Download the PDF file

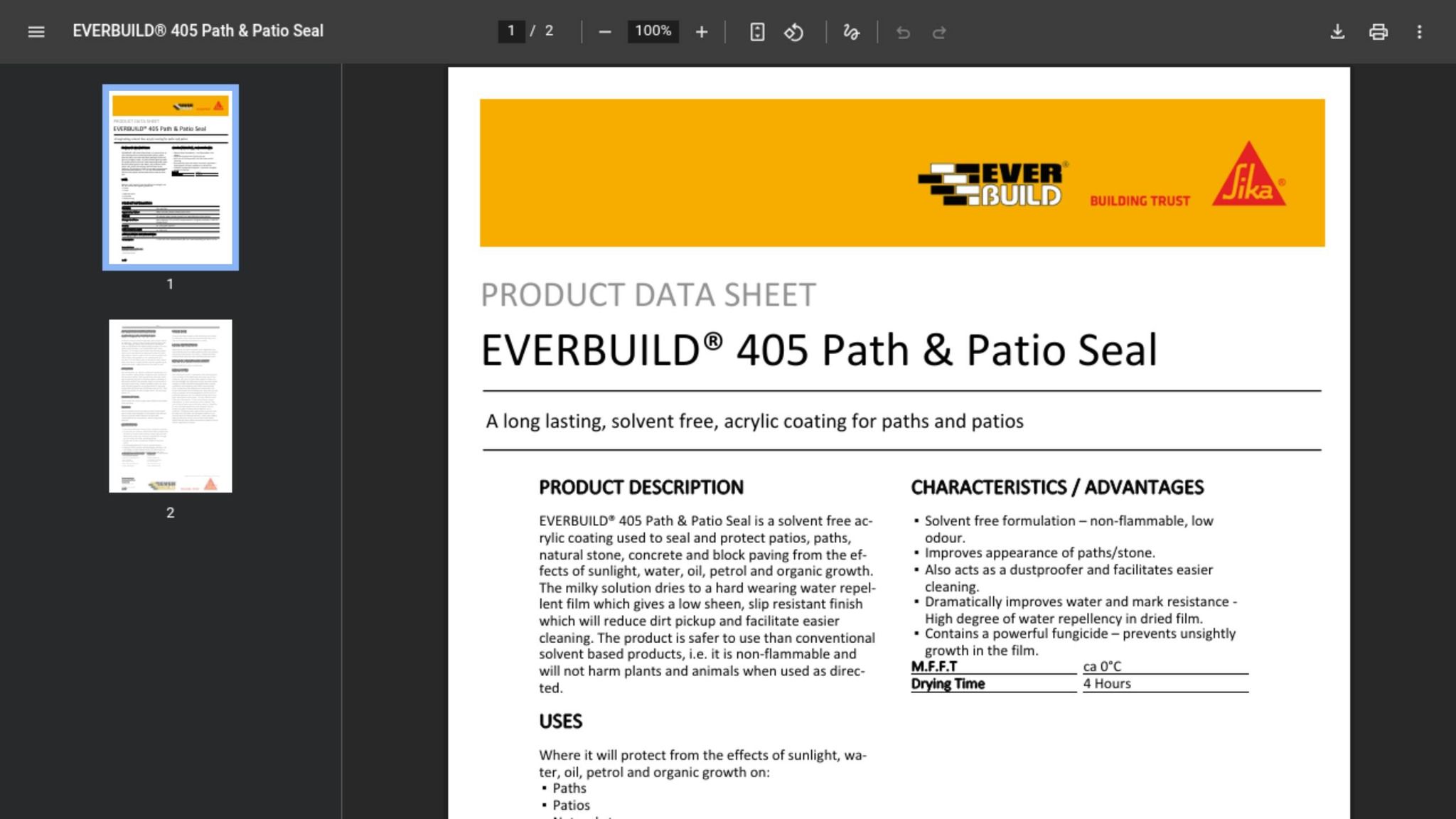[1337, 32]
